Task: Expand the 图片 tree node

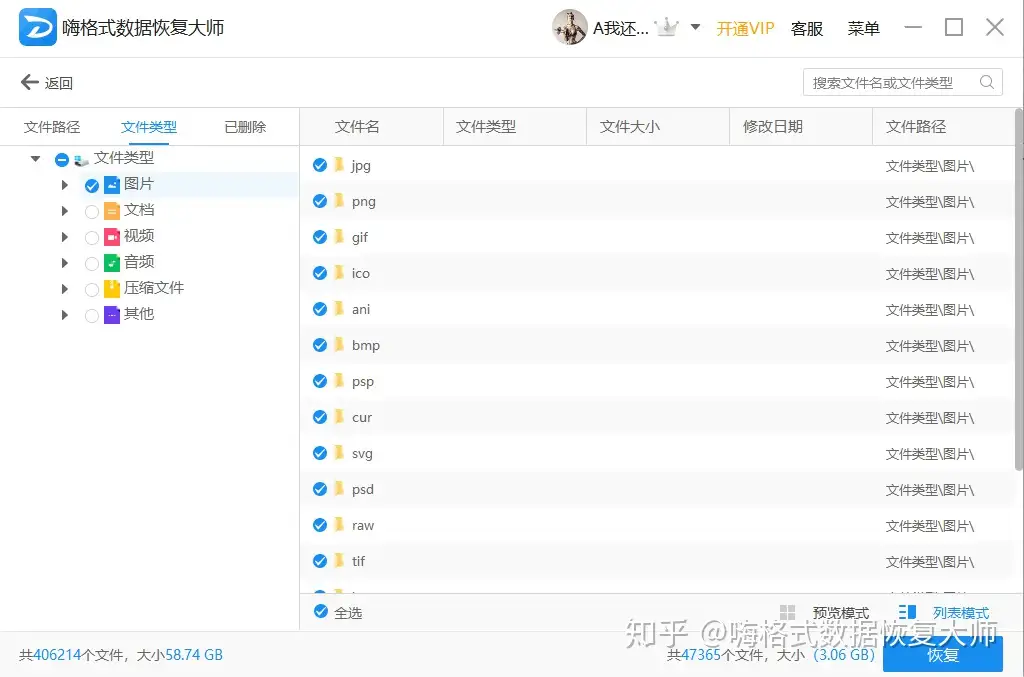Action: 65,185
